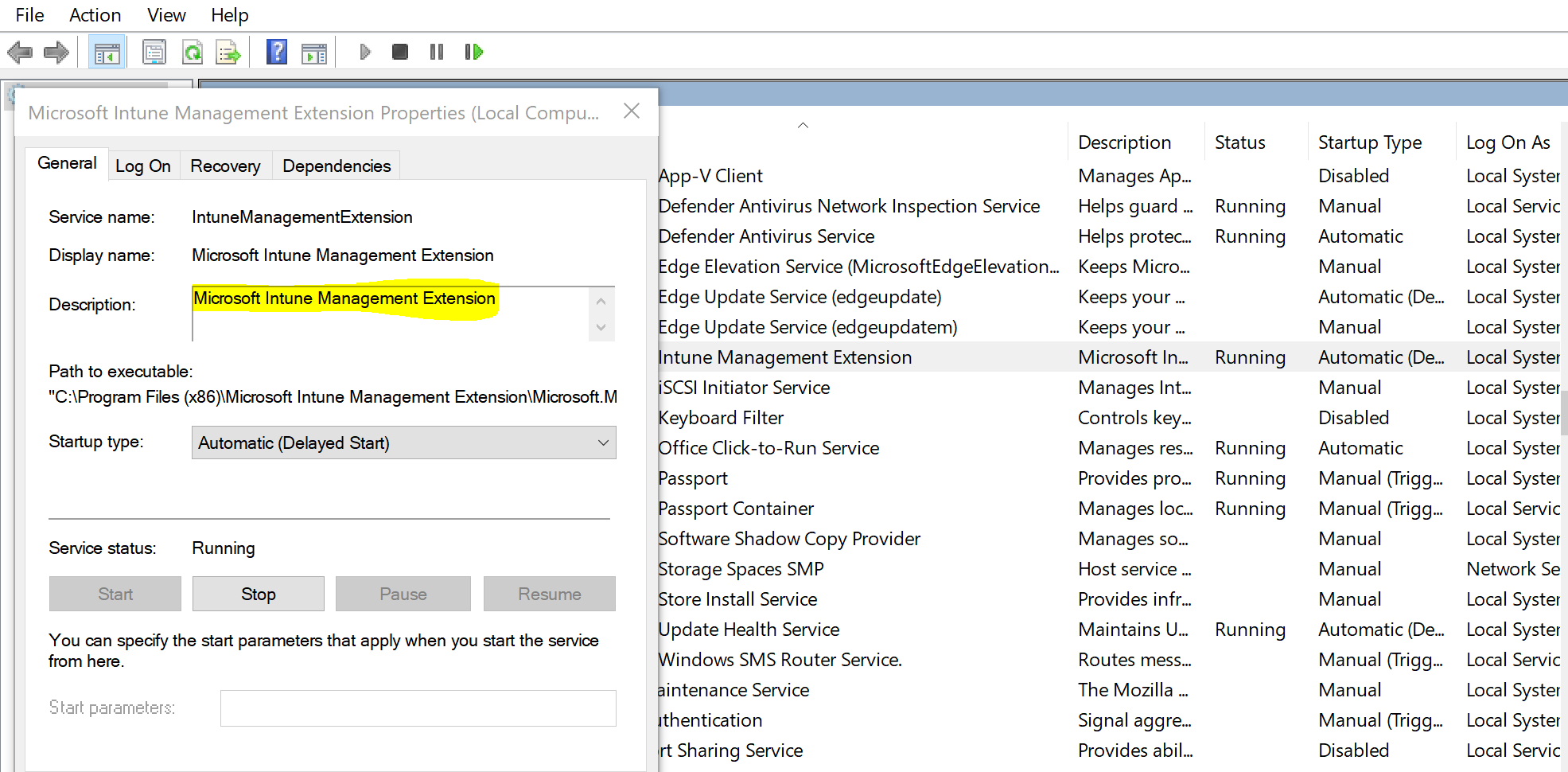Image resolution: width=1568 pixels, height=772 pixels.
Task: Click the Restart Service toolbar icon
Action: tap(473, 51)
